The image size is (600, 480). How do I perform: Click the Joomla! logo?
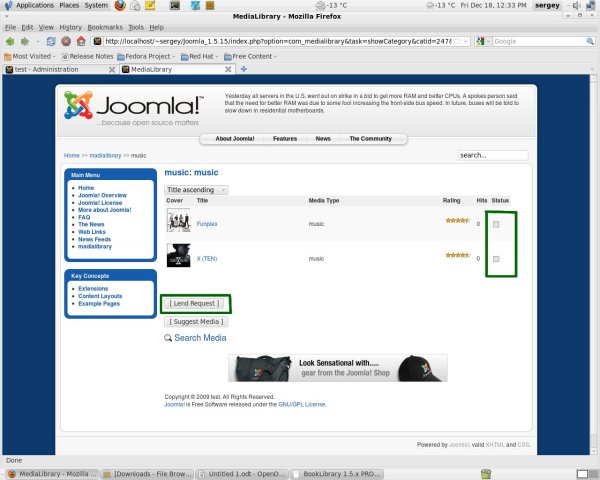coord(134,108)
